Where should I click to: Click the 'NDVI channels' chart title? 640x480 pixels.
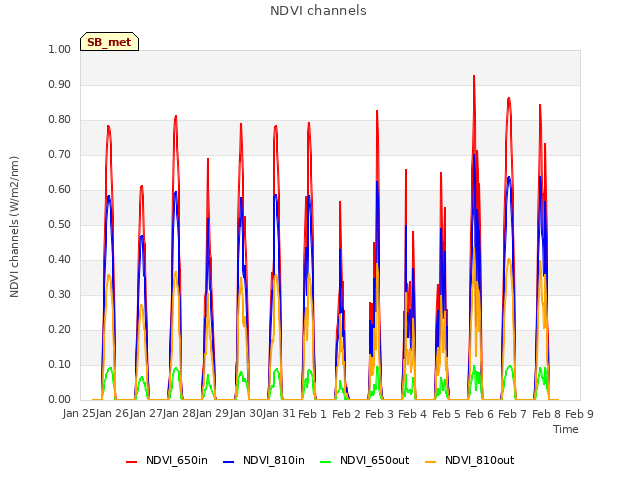coord(318,11)
